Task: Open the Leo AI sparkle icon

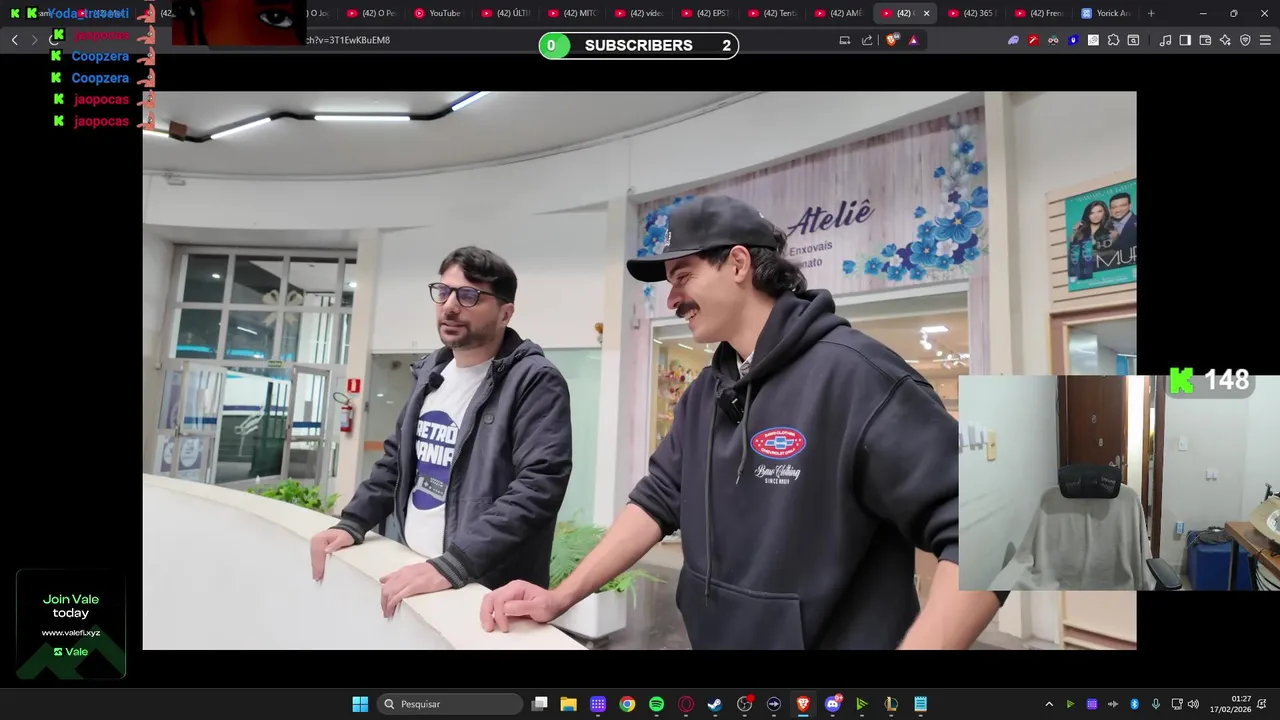Action: (1225, 40)
